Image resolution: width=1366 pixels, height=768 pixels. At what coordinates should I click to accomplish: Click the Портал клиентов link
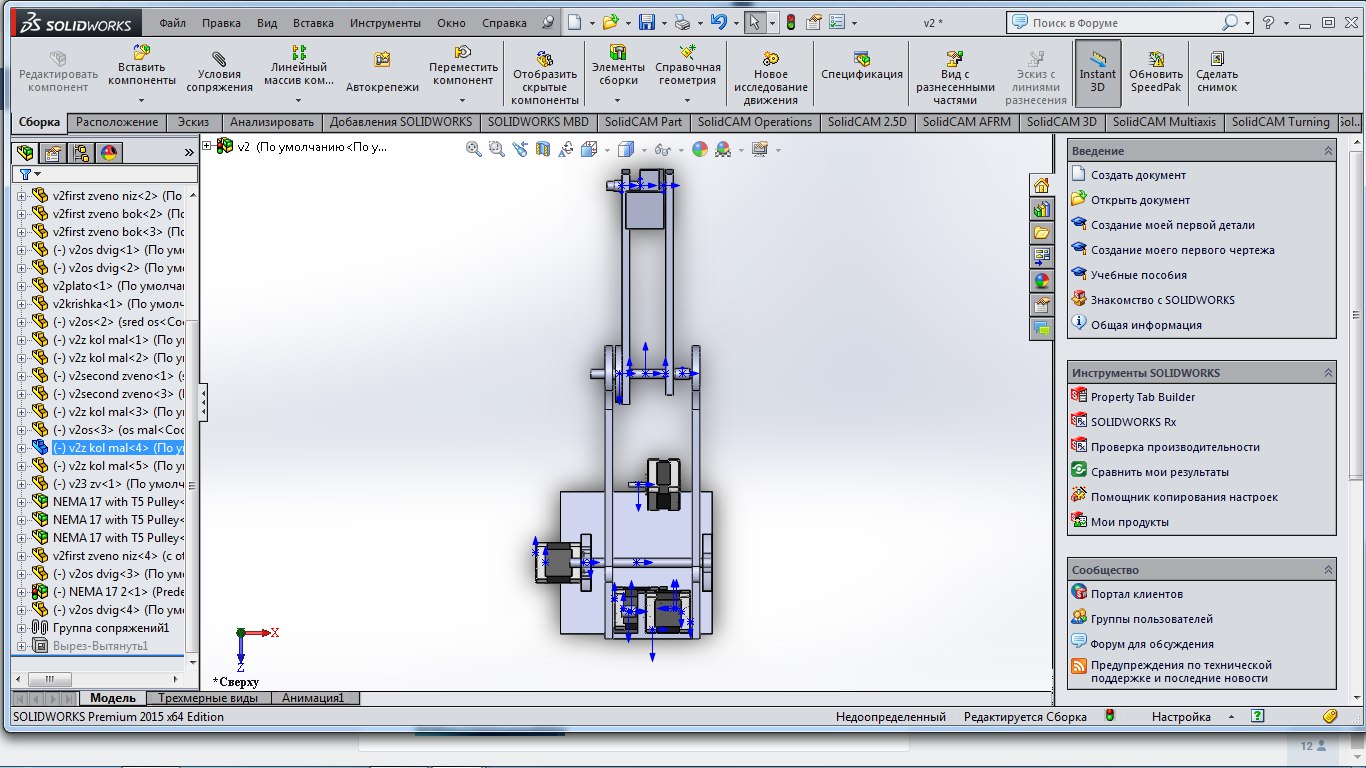pyautogui.click(x=1136, y=594)
